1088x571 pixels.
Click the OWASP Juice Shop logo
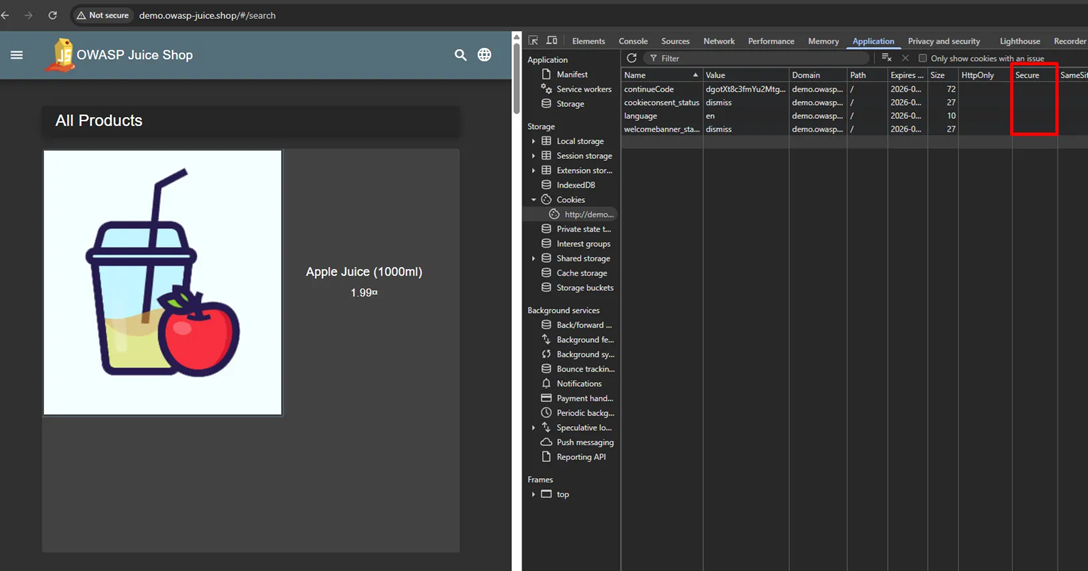click(x=60, y=55)
